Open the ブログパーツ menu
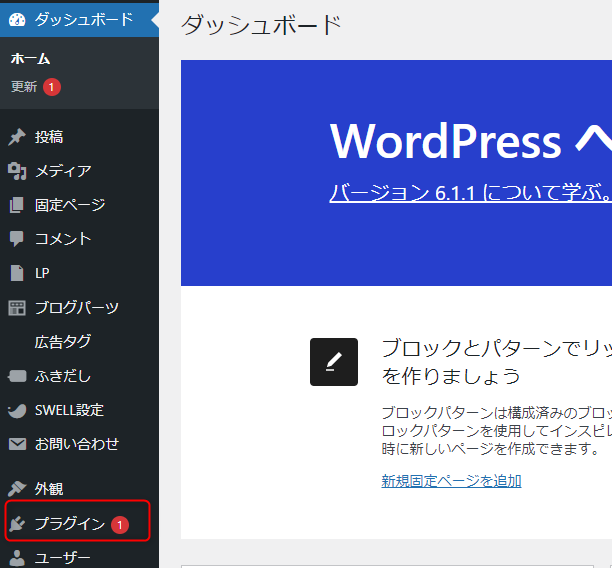Screen dimensions: 612x568 pyautogui.click(x=79, y=308)
